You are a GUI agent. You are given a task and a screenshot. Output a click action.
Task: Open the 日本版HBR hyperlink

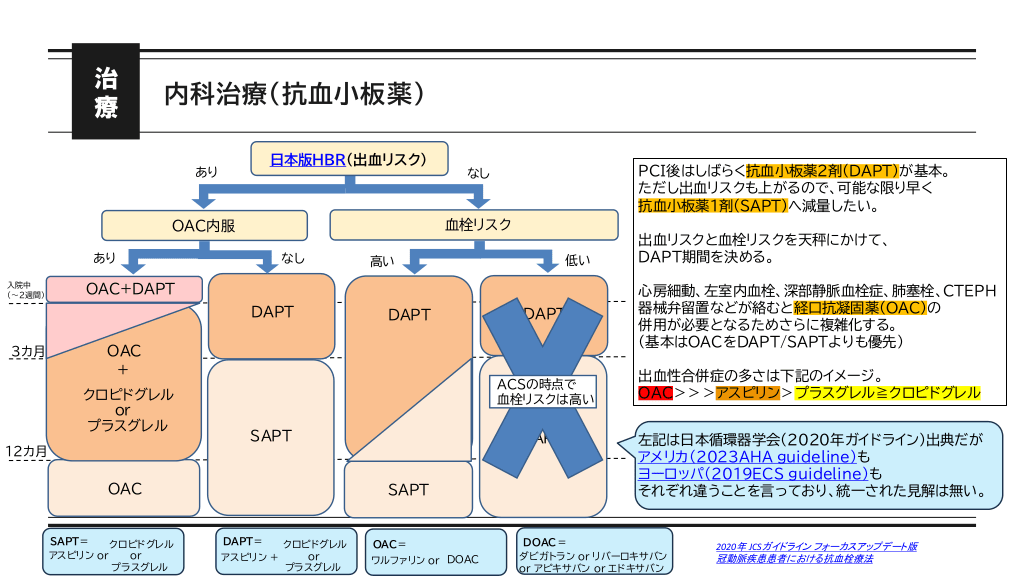pos(308,159)
